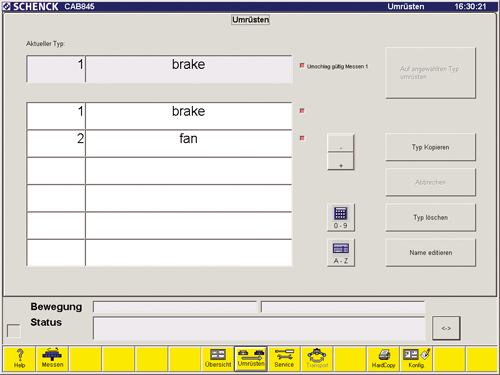Click the minus stepper button
500x375 pixels.
click(x=341, y=143)
